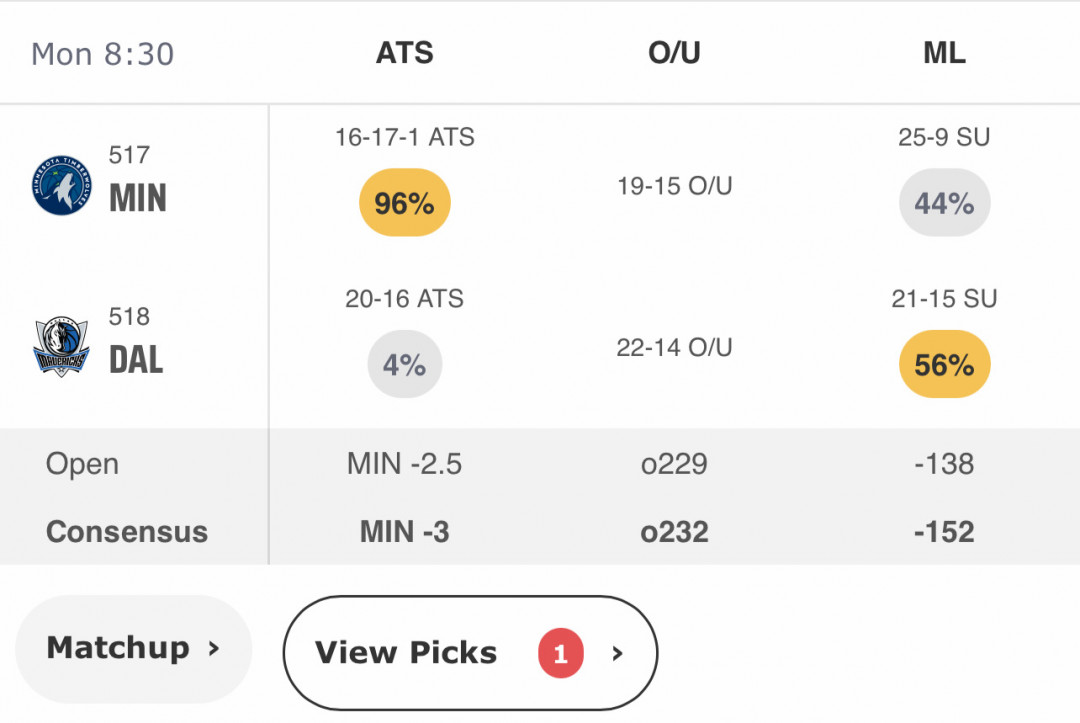
Task: Click the Minnesota Timberwolves team logo
Action: tap(61, 185)
